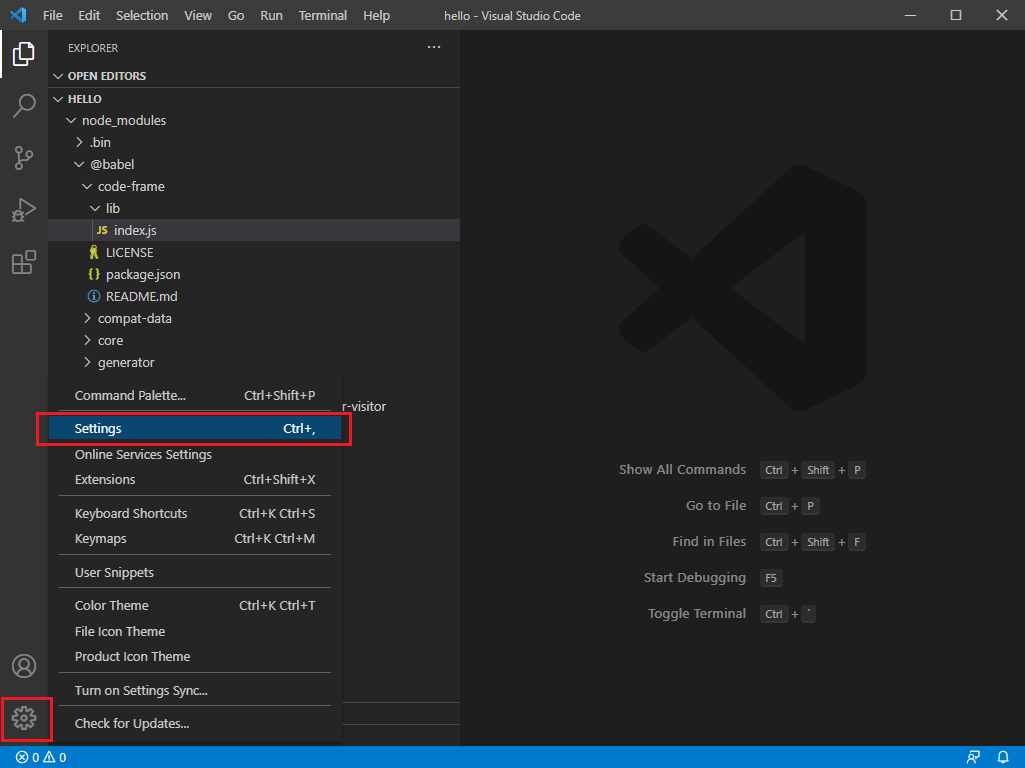
Task: Open the Help menu
Action: tap(377, 15)
